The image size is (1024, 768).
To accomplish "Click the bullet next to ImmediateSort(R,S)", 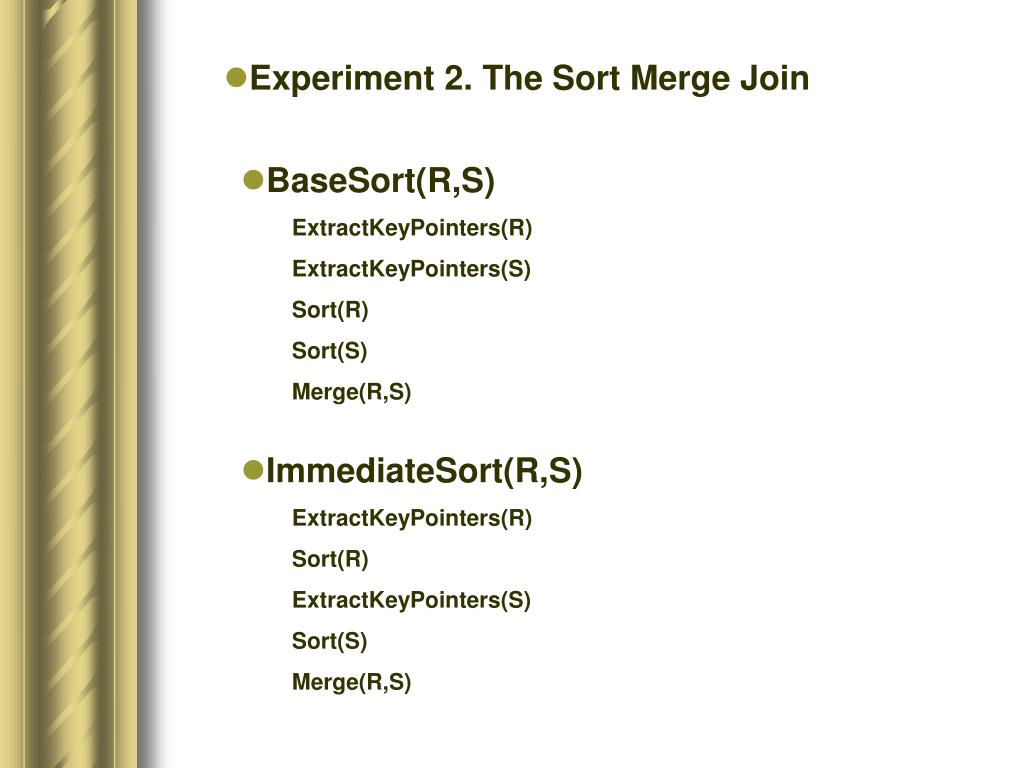I will pos(253,470).
